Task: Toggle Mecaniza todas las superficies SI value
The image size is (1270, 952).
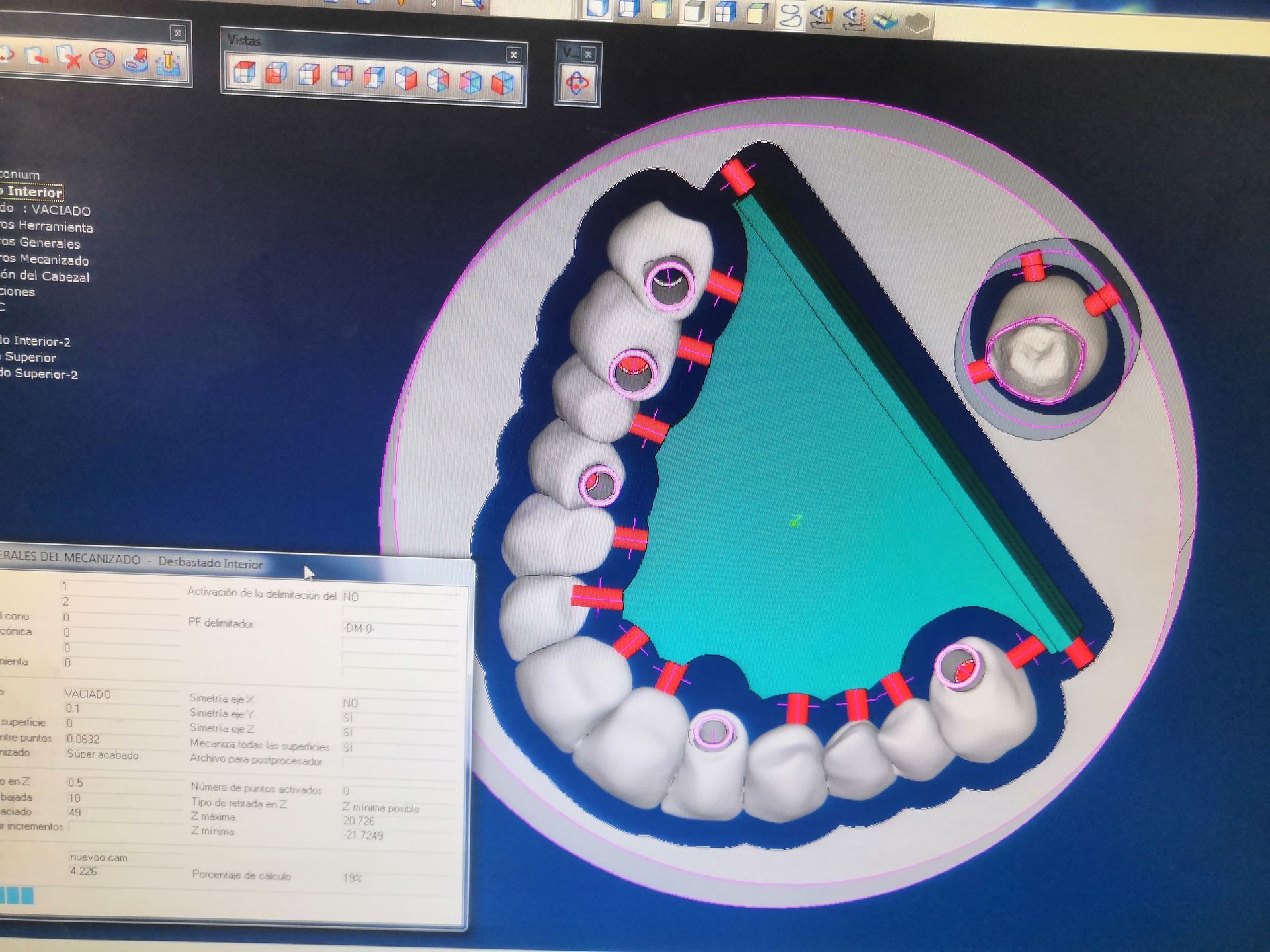Action: click(348, 748)
